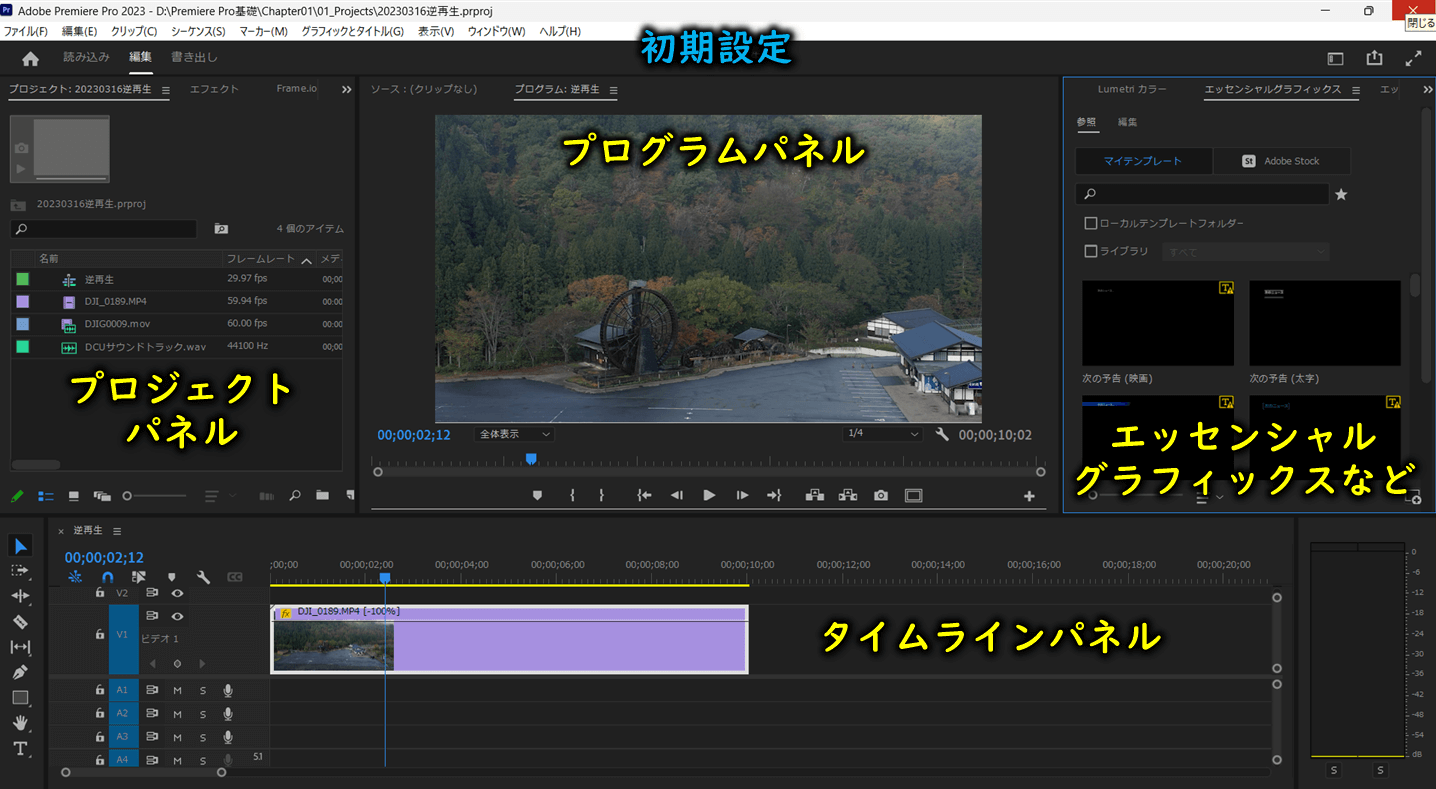The image size is (1436, 789).
Task: Open Quick Export share icon
Action: tap(1375, 58)
